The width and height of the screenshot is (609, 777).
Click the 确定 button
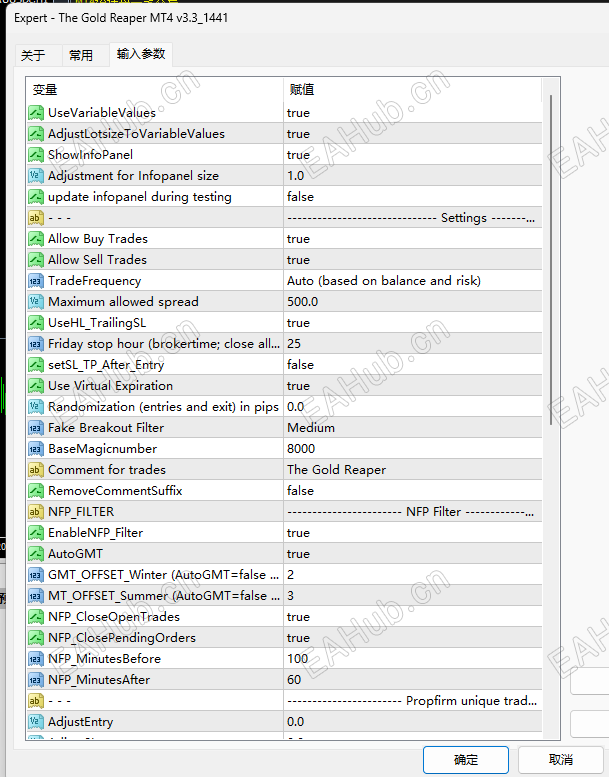(466, 760)
